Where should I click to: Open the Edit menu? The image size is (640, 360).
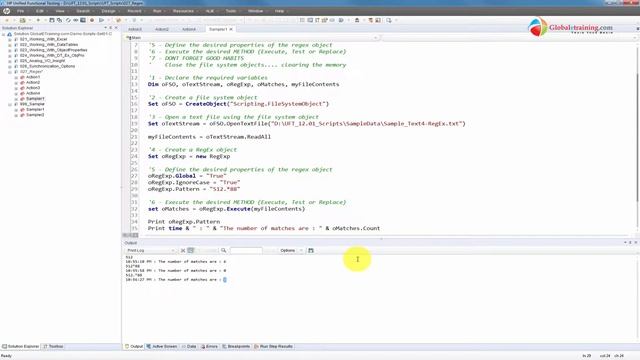(40, 11)
